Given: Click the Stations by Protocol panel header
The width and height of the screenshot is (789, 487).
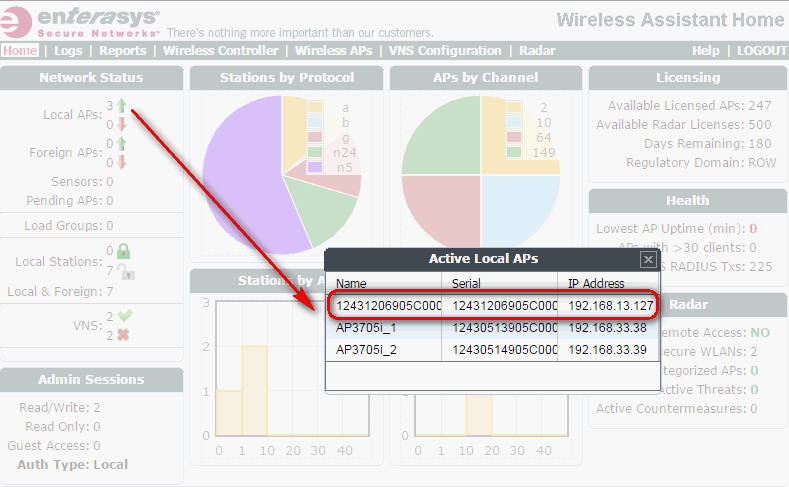Looking at the screenshot, I should point(287,77).
